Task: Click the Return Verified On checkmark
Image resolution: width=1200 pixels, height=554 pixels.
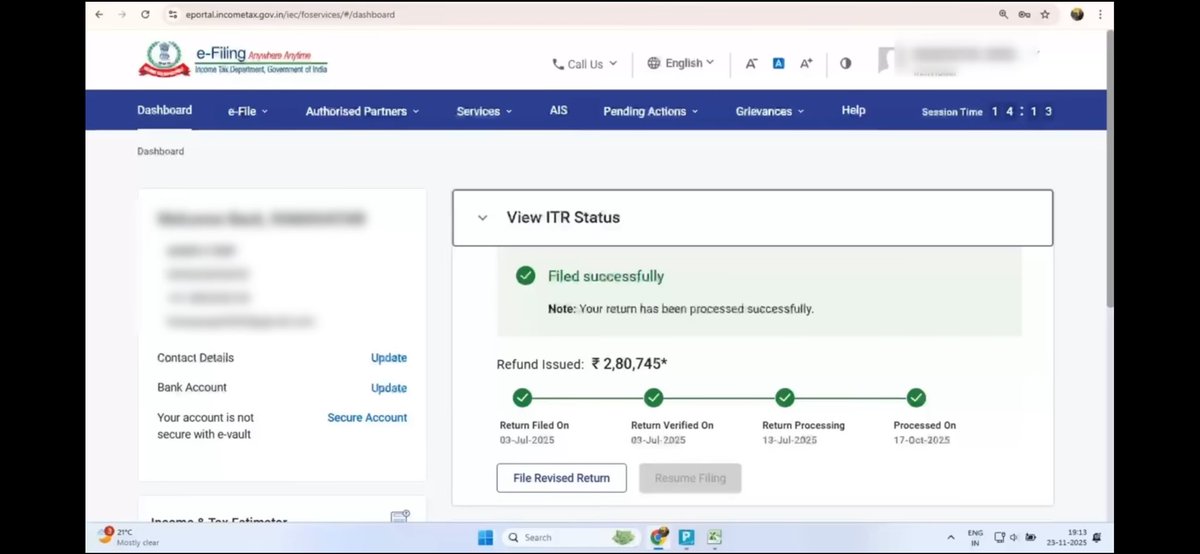Action: (654, 398)
